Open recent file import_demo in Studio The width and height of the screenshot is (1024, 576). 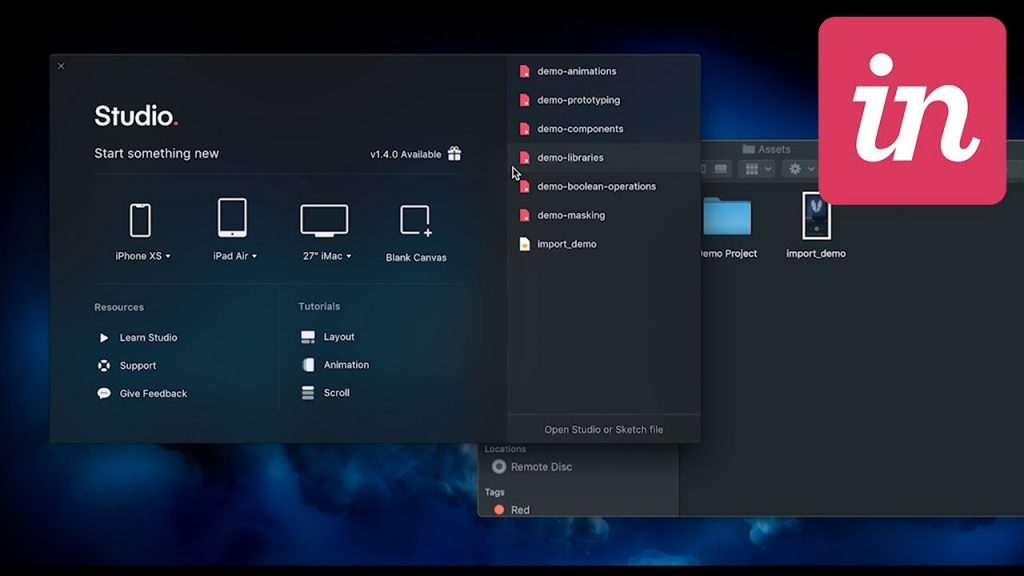[603, 244]
